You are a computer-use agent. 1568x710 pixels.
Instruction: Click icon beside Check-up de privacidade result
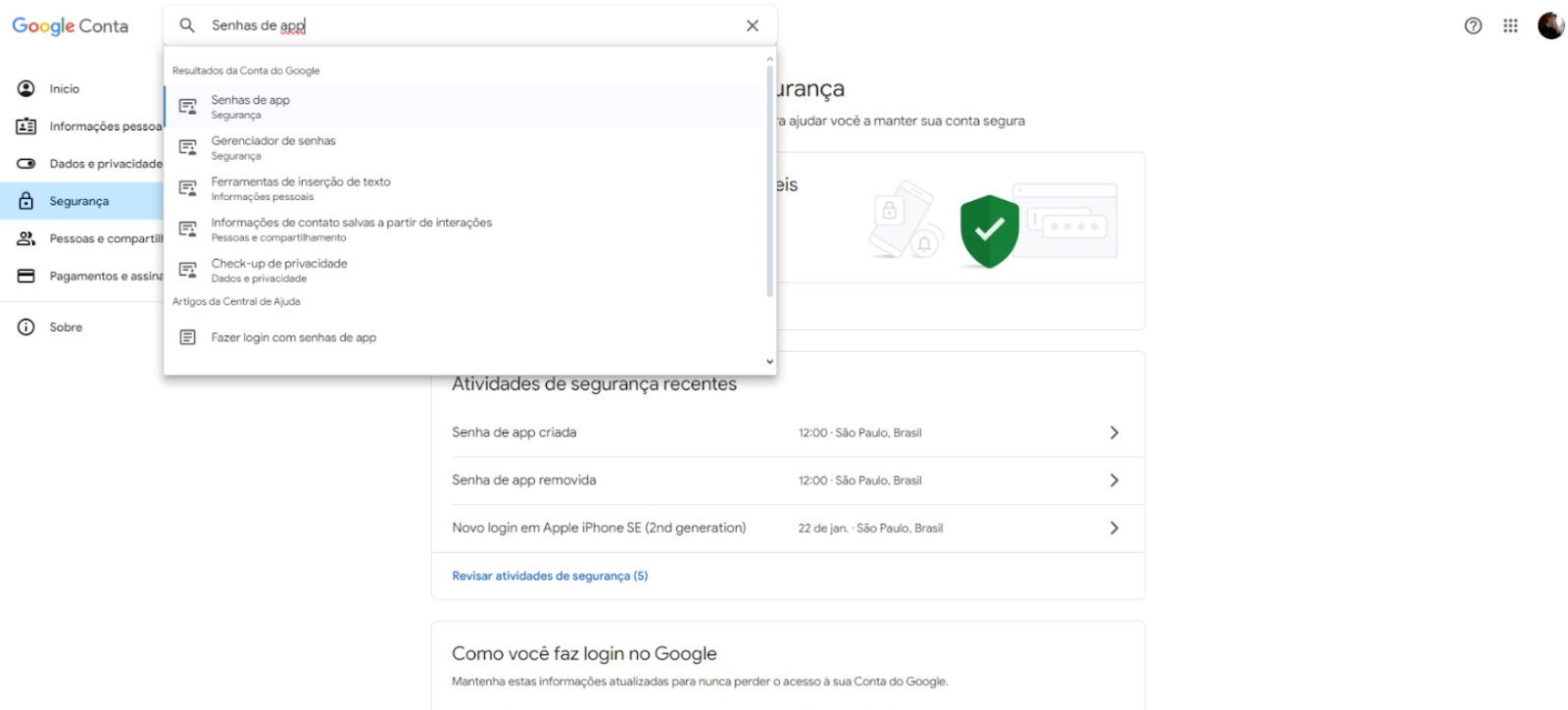(187, 270)
